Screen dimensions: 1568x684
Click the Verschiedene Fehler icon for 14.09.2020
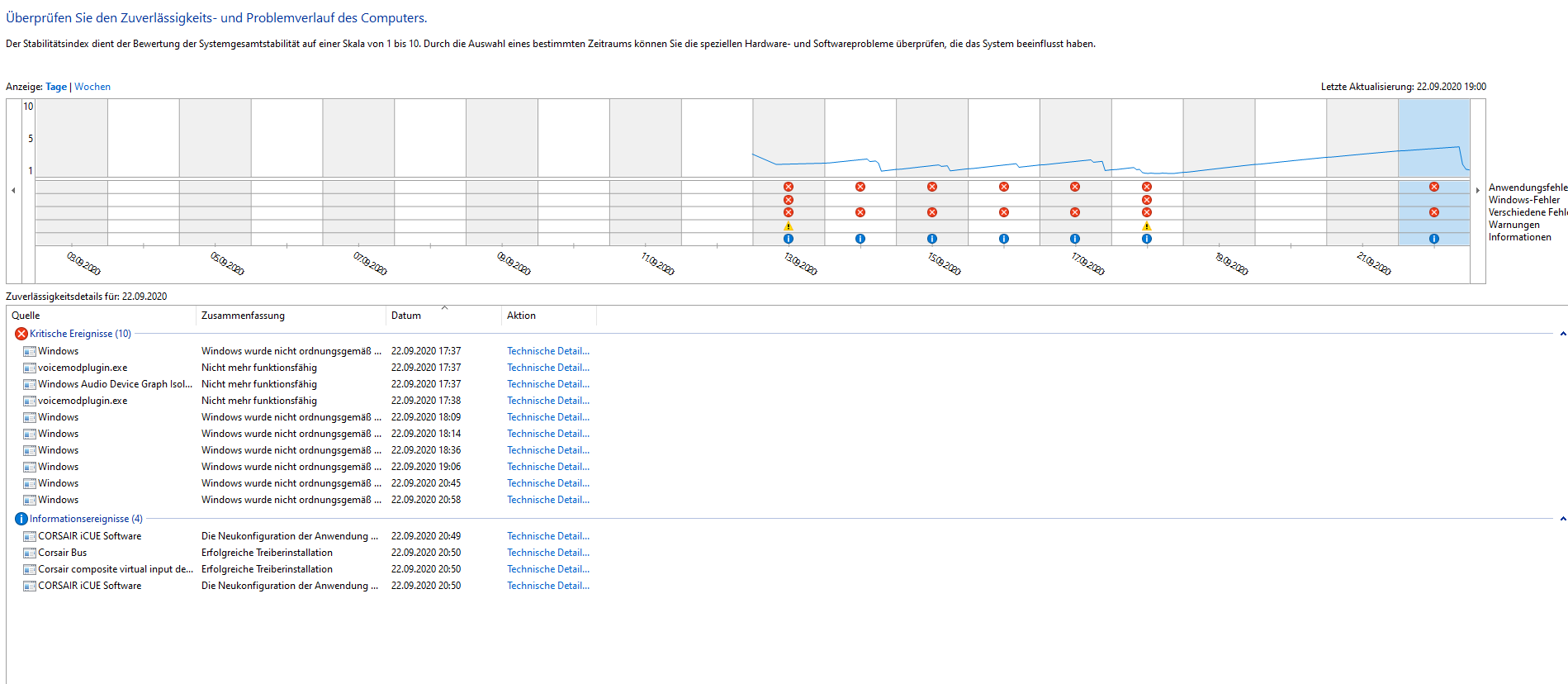[x=860, y=212]
